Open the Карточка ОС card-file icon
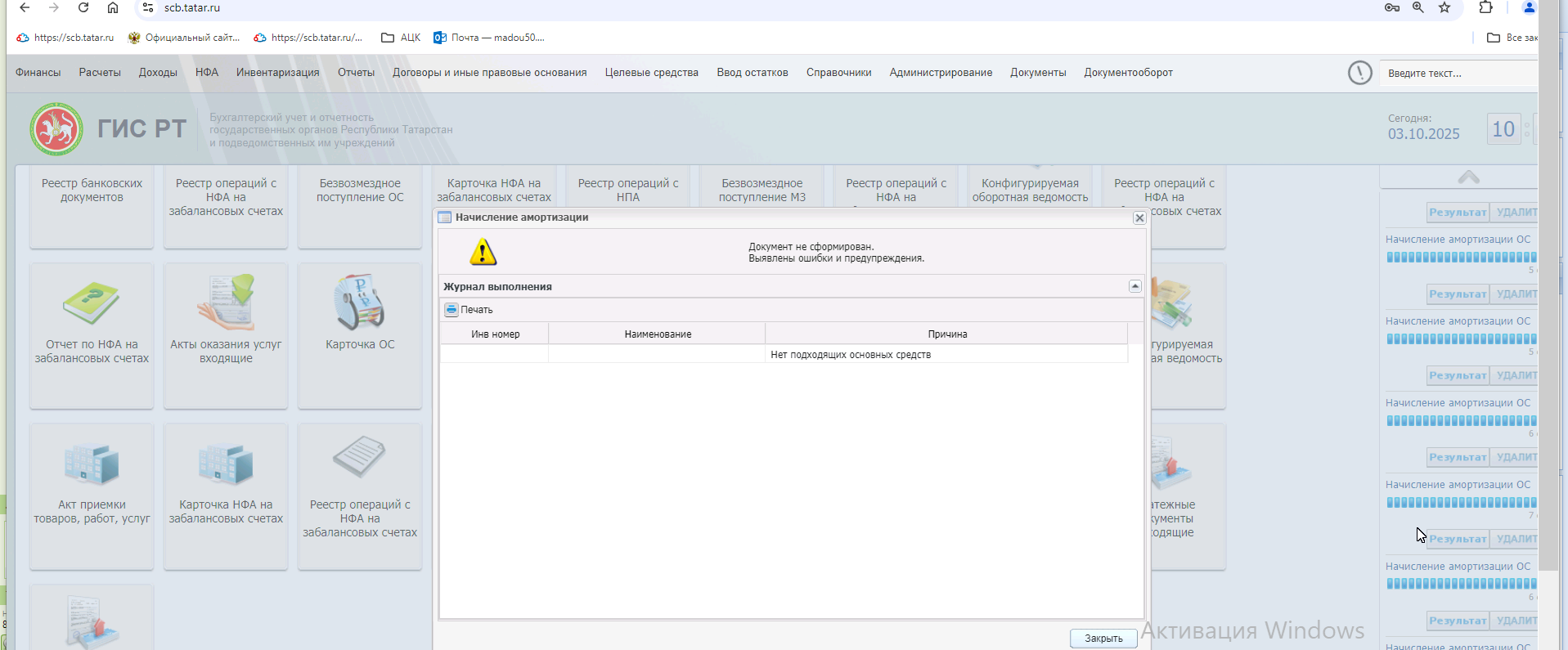Image resolution: width=1568 pixels, height=650 pixels. [360, 302]
